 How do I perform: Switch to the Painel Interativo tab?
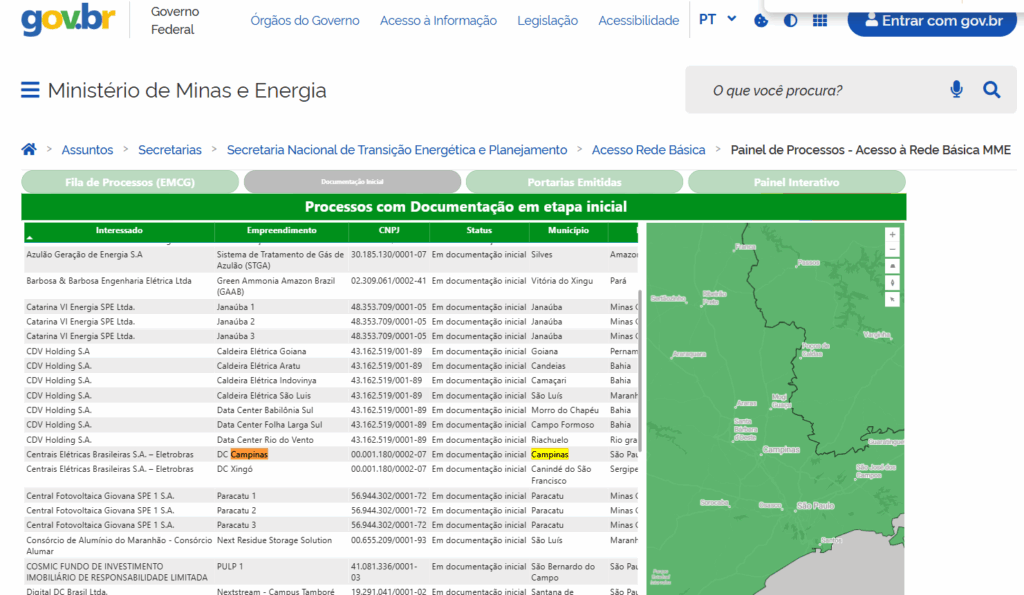coord(796,182)
